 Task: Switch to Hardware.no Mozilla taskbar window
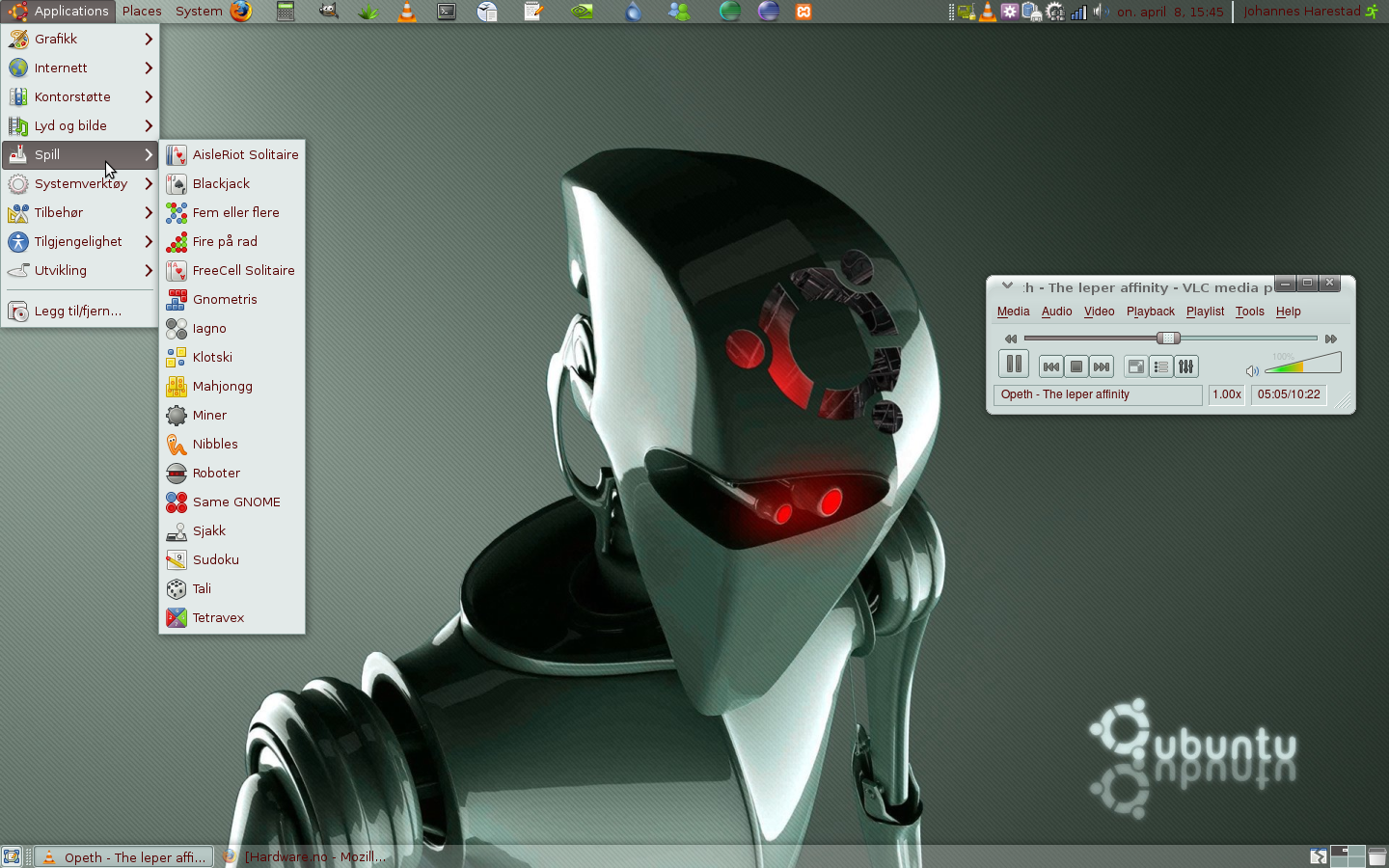[x=305, y=856]
